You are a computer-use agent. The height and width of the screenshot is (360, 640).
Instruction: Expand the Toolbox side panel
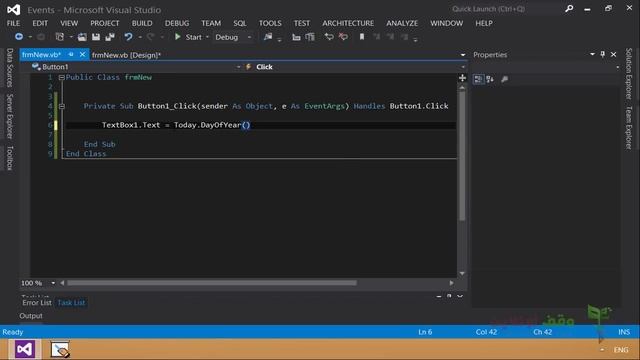(x=10, y=158)
